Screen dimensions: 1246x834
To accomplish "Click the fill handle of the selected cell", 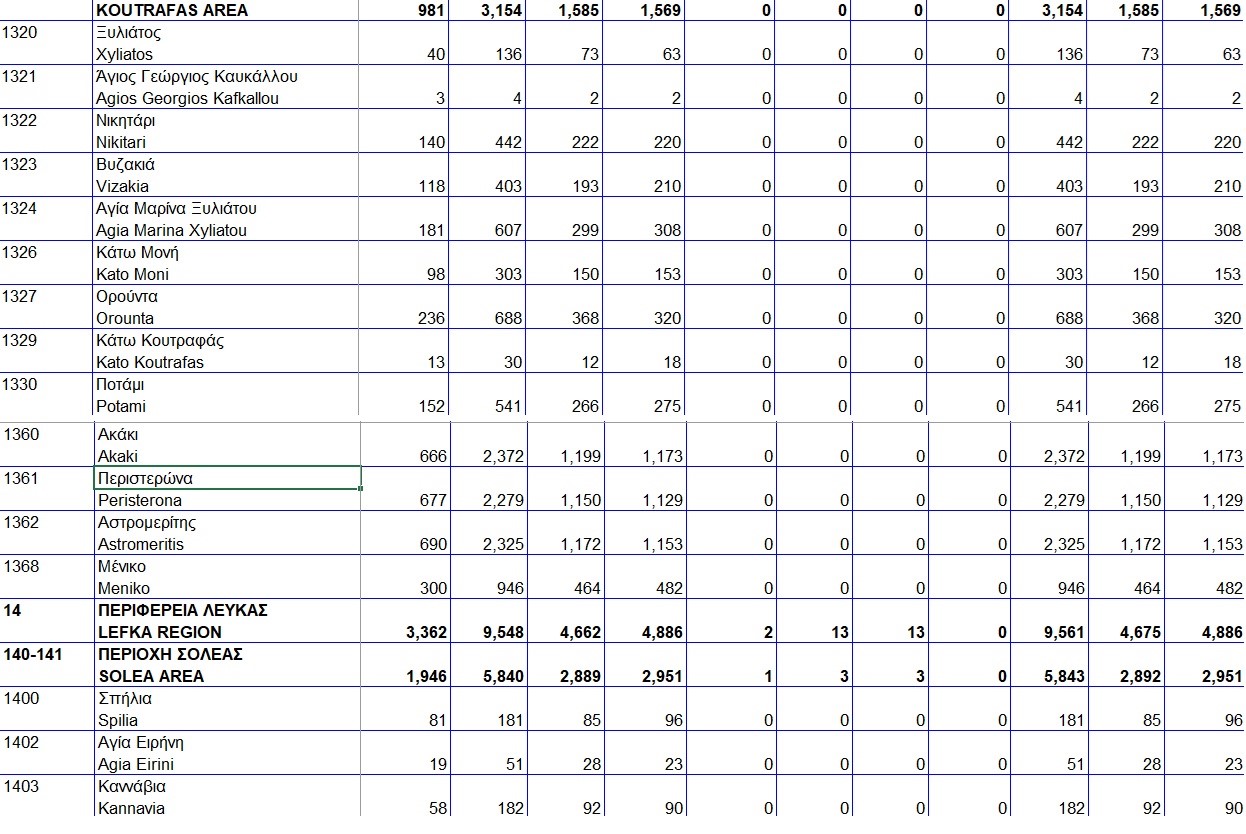I will (x=360, y=489).
